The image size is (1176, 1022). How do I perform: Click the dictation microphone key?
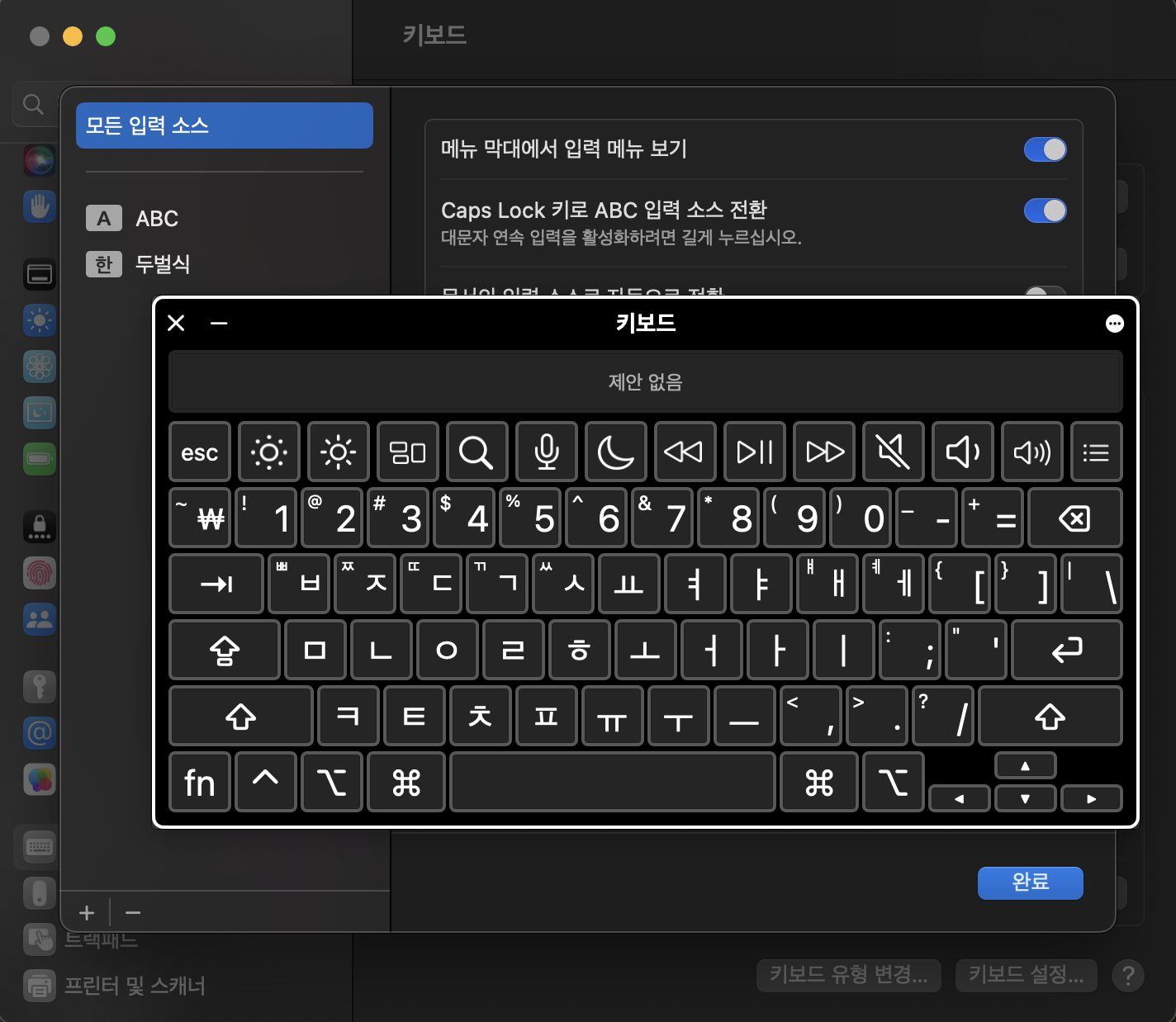click(547, 452)
